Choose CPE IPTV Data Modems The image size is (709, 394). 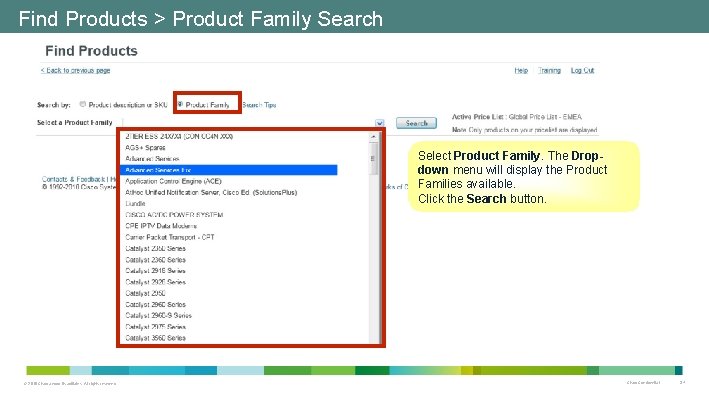coord(161,226)
